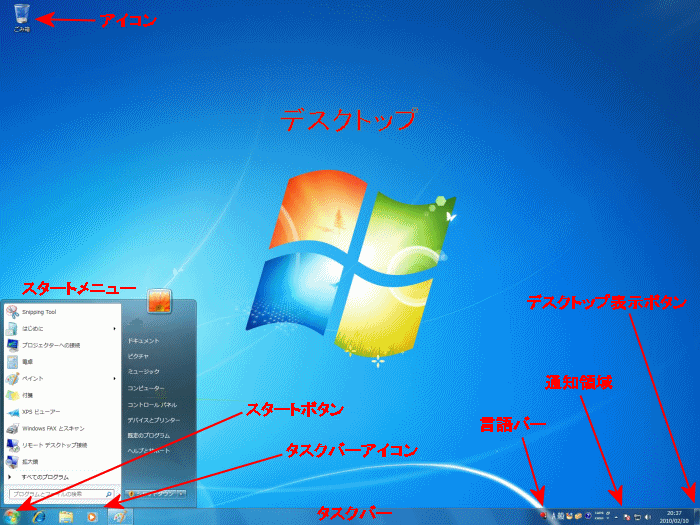Open Internet Explorer from the taskbar
This screenshot has height=525, width=700.
(x=39, y=517)
